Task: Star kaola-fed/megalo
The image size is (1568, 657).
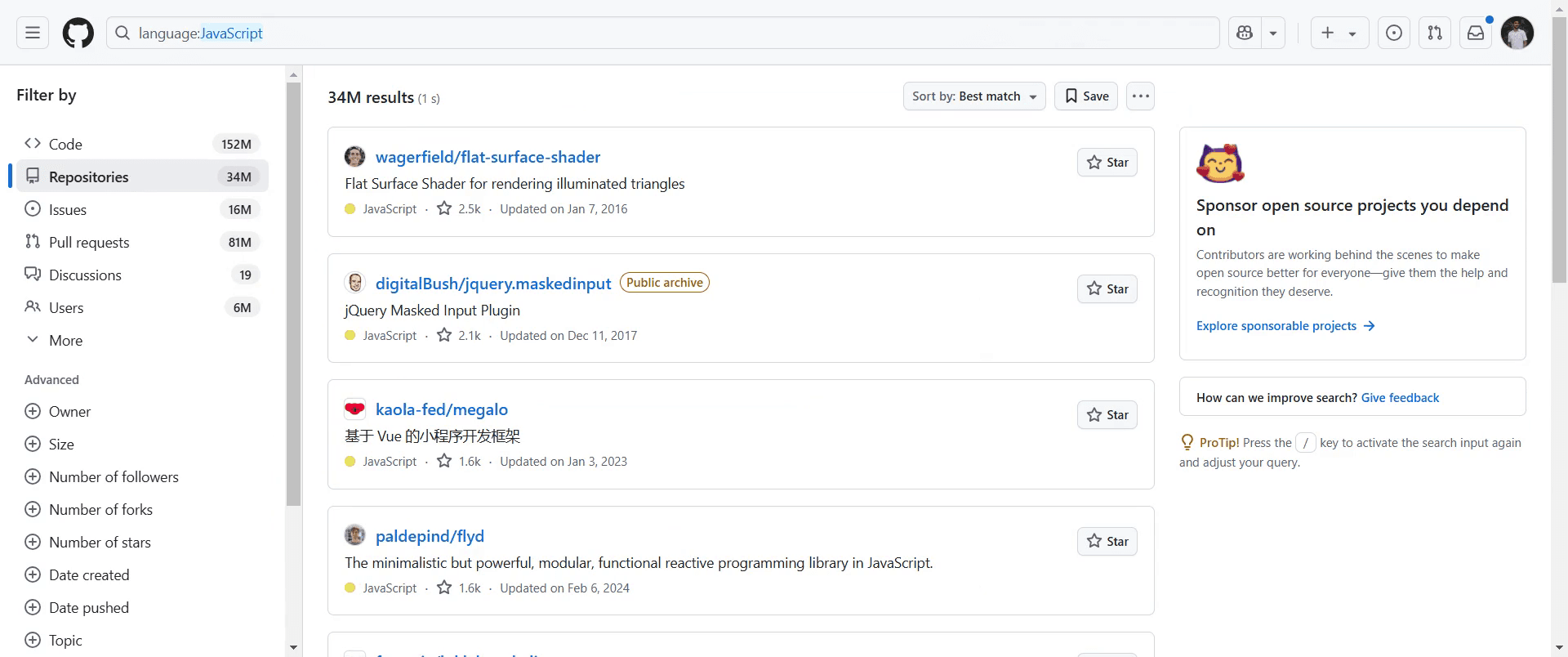Action: click(x=1107, y=415)
